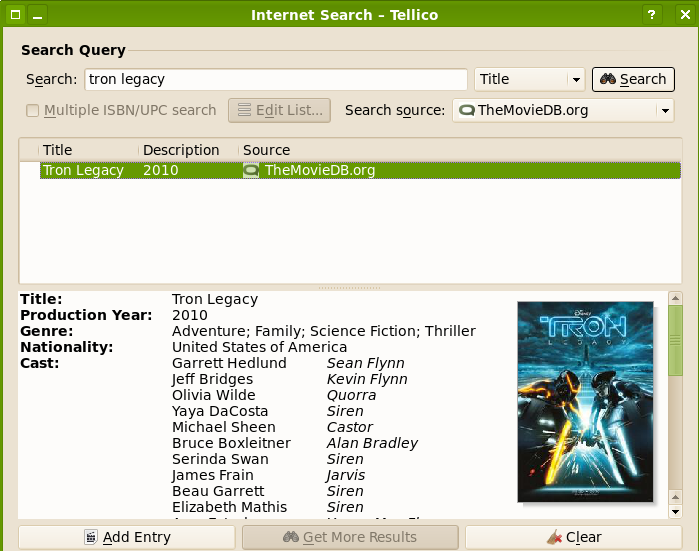Open the Search source dropdown
699x551 pixels.
pyautogui.click(x=563, y=110)
